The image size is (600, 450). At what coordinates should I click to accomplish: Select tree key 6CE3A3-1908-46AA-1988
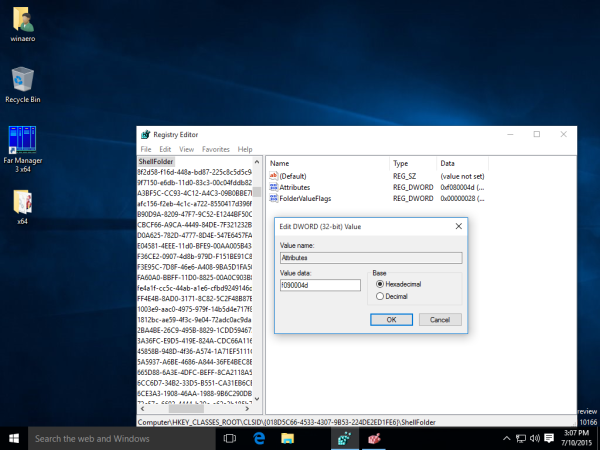[x=195, y=393]
